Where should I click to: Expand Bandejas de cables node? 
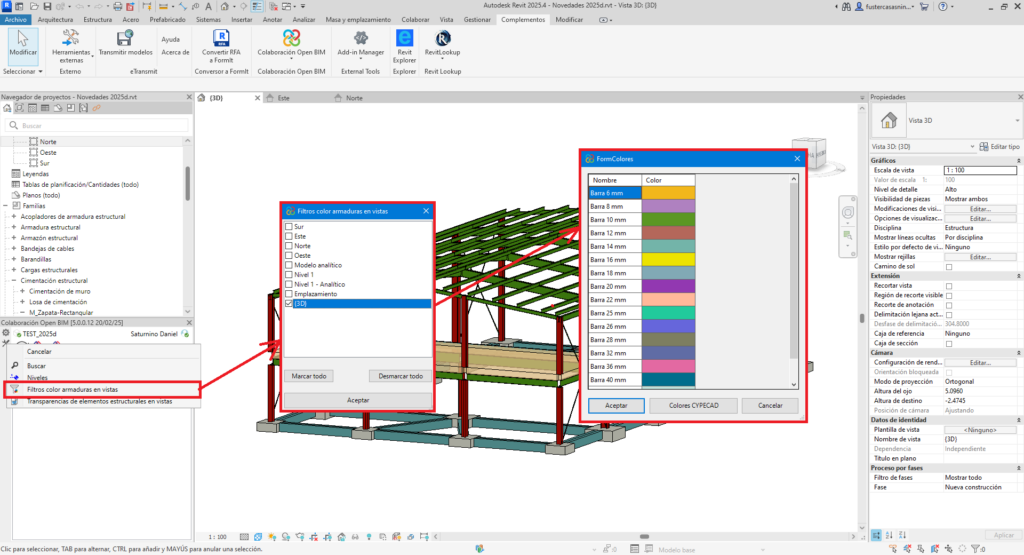(x=14, y=249)
